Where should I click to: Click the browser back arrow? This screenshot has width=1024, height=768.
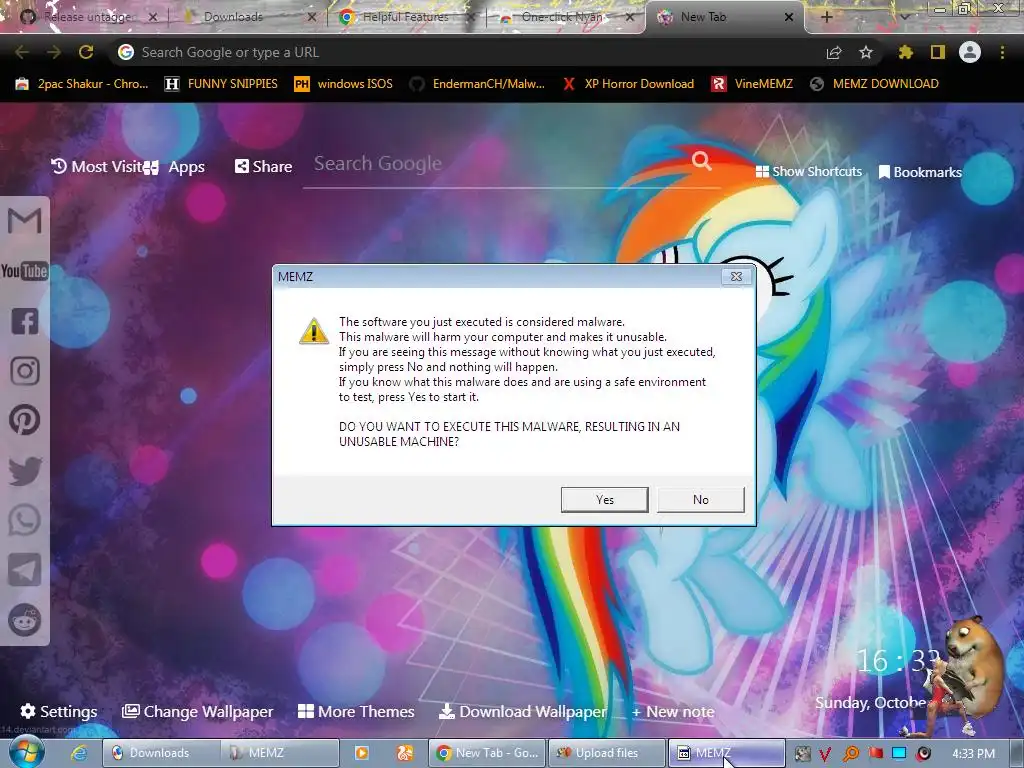(22, 52)
